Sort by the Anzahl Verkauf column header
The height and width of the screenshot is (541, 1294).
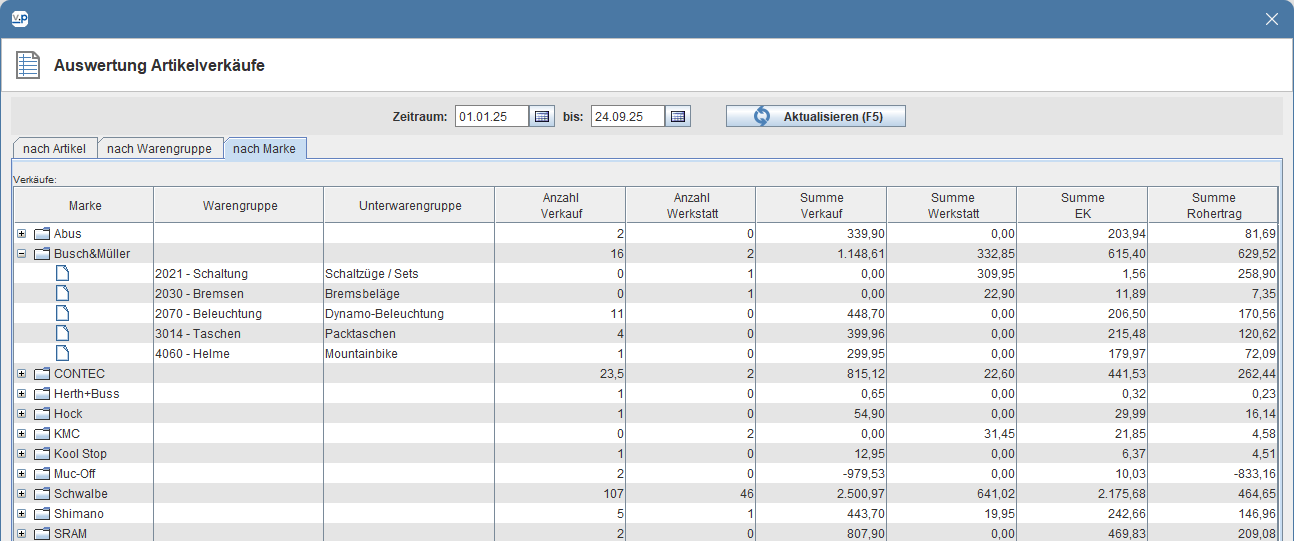click(560, 205)
